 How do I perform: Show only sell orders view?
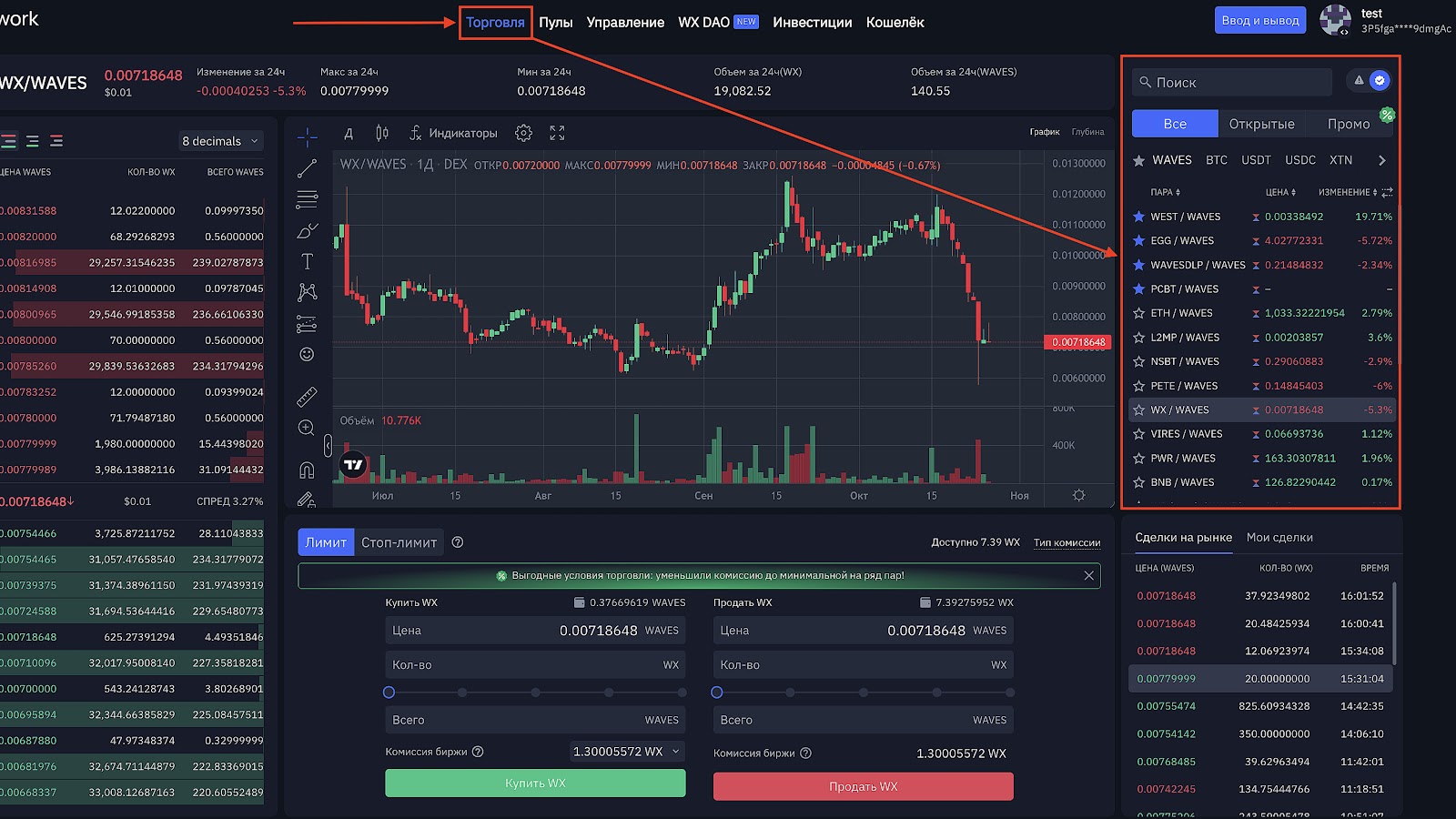[x=56, y=141]
